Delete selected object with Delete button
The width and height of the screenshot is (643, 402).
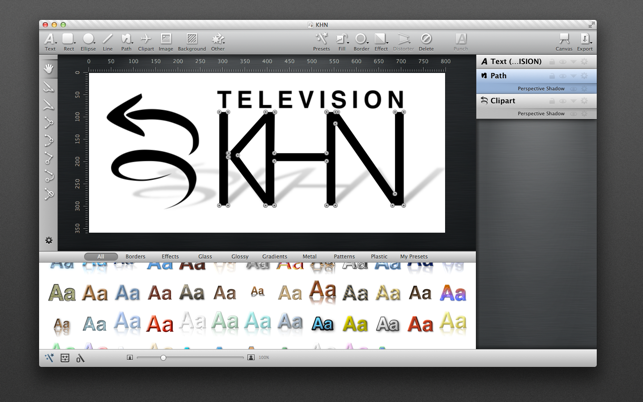[426, 42]
